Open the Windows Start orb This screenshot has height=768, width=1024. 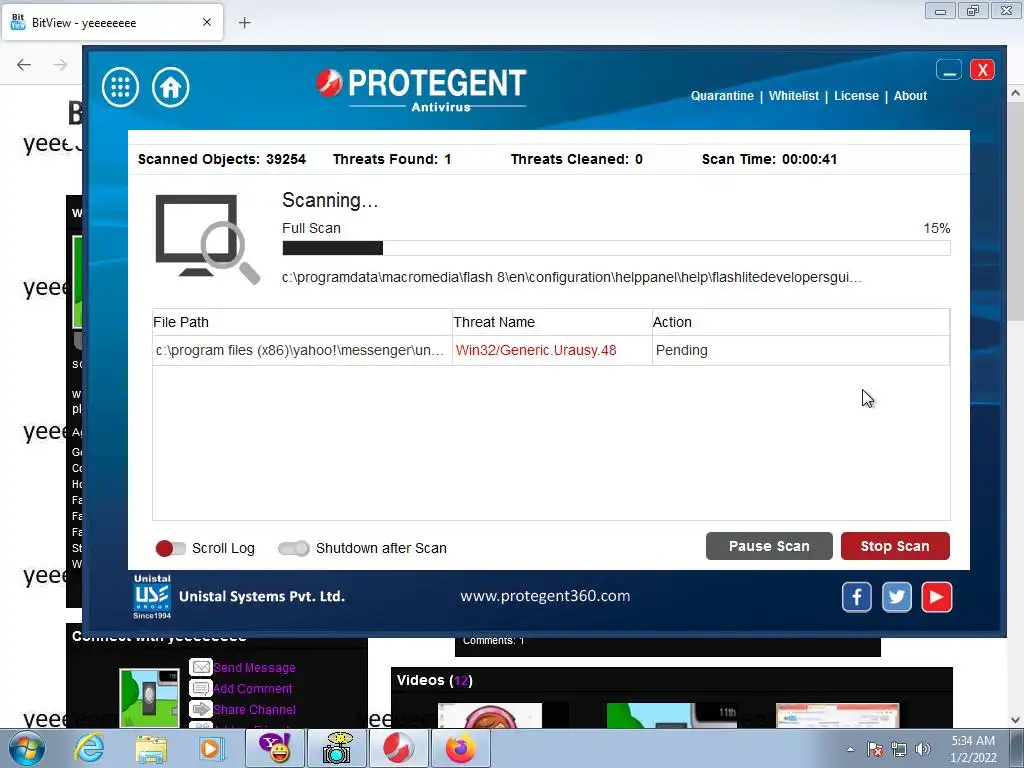click(26, 748)
